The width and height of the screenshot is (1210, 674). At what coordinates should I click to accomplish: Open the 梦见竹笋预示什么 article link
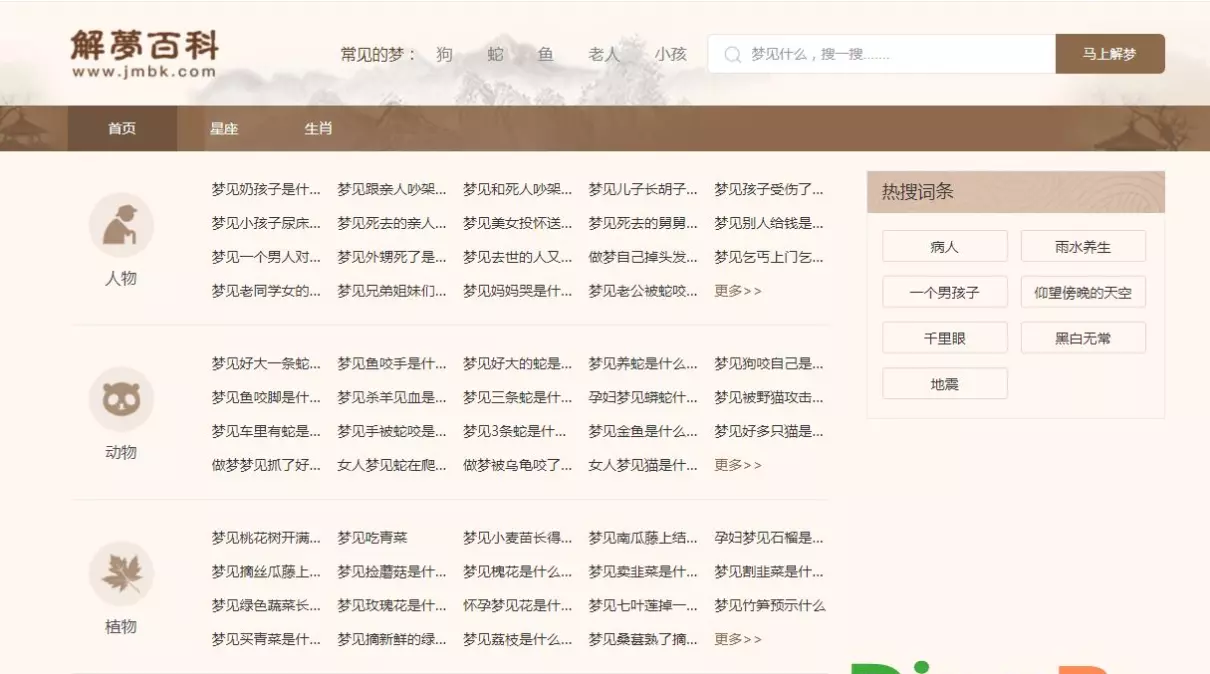pos(769,605)
